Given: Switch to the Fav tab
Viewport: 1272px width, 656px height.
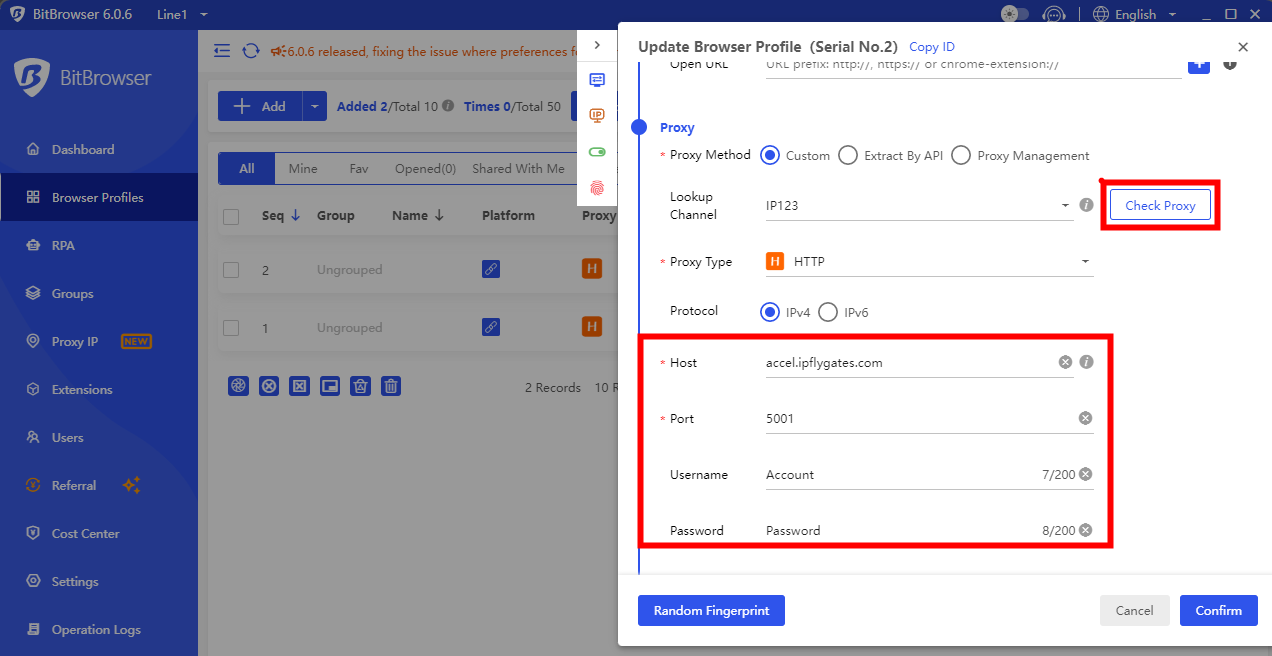Looking at the screenshot, I should pyautogui.click(x=359, y=169).
